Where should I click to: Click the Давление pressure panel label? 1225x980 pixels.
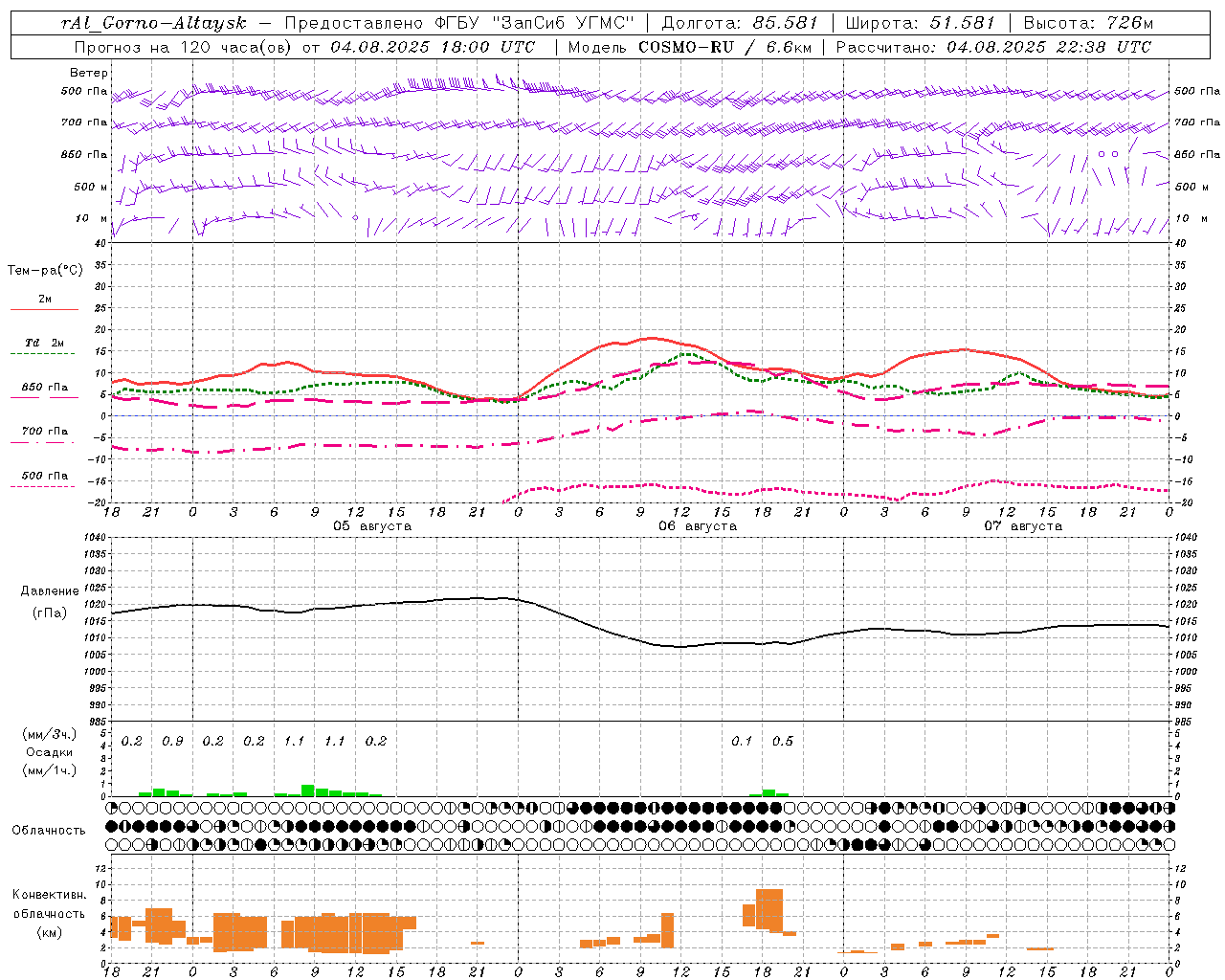(50, 590)
